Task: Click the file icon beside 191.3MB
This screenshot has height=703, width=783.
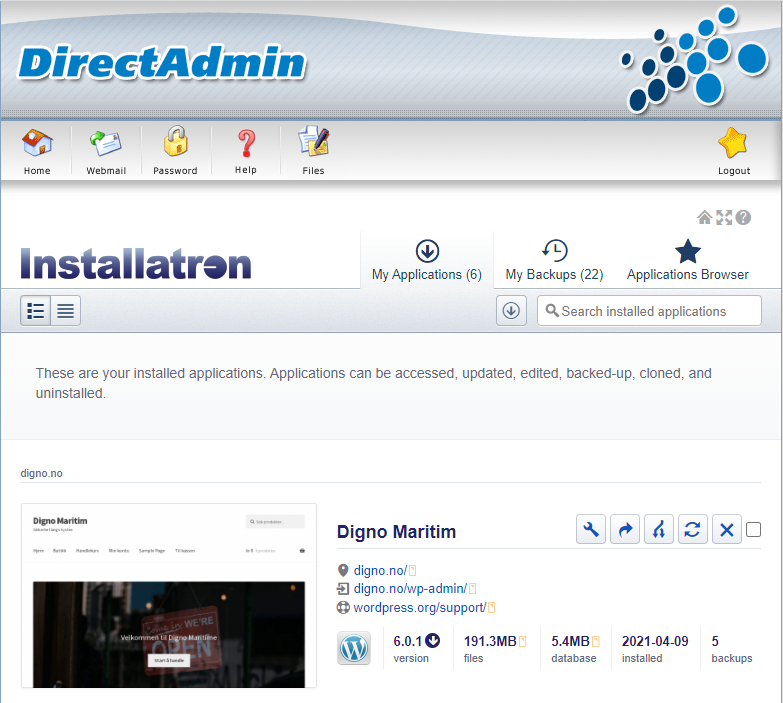Action: pos(522,642)
